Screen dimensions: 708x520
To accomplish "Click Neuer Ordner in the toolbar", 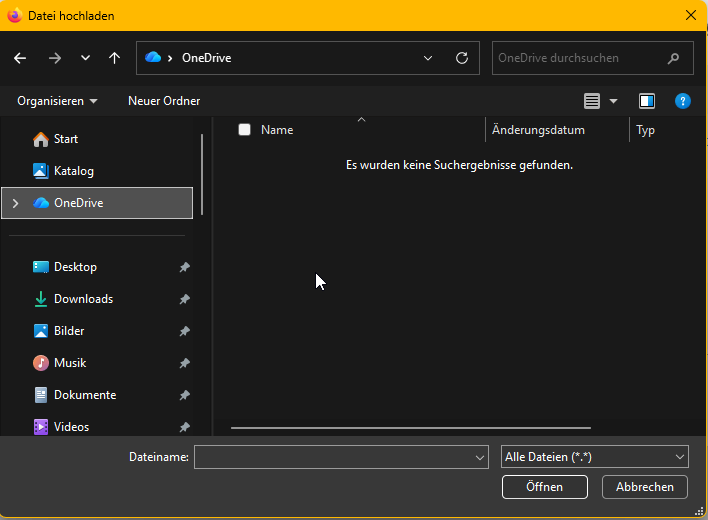I will 164,101.
